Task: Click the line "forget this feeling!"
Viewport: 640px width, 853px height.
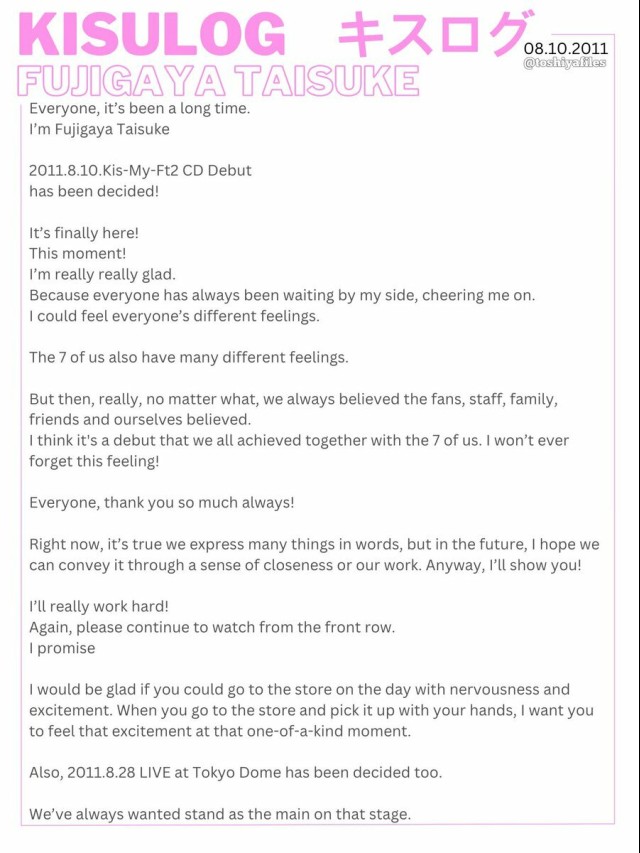Action: [x=94, y=461]
